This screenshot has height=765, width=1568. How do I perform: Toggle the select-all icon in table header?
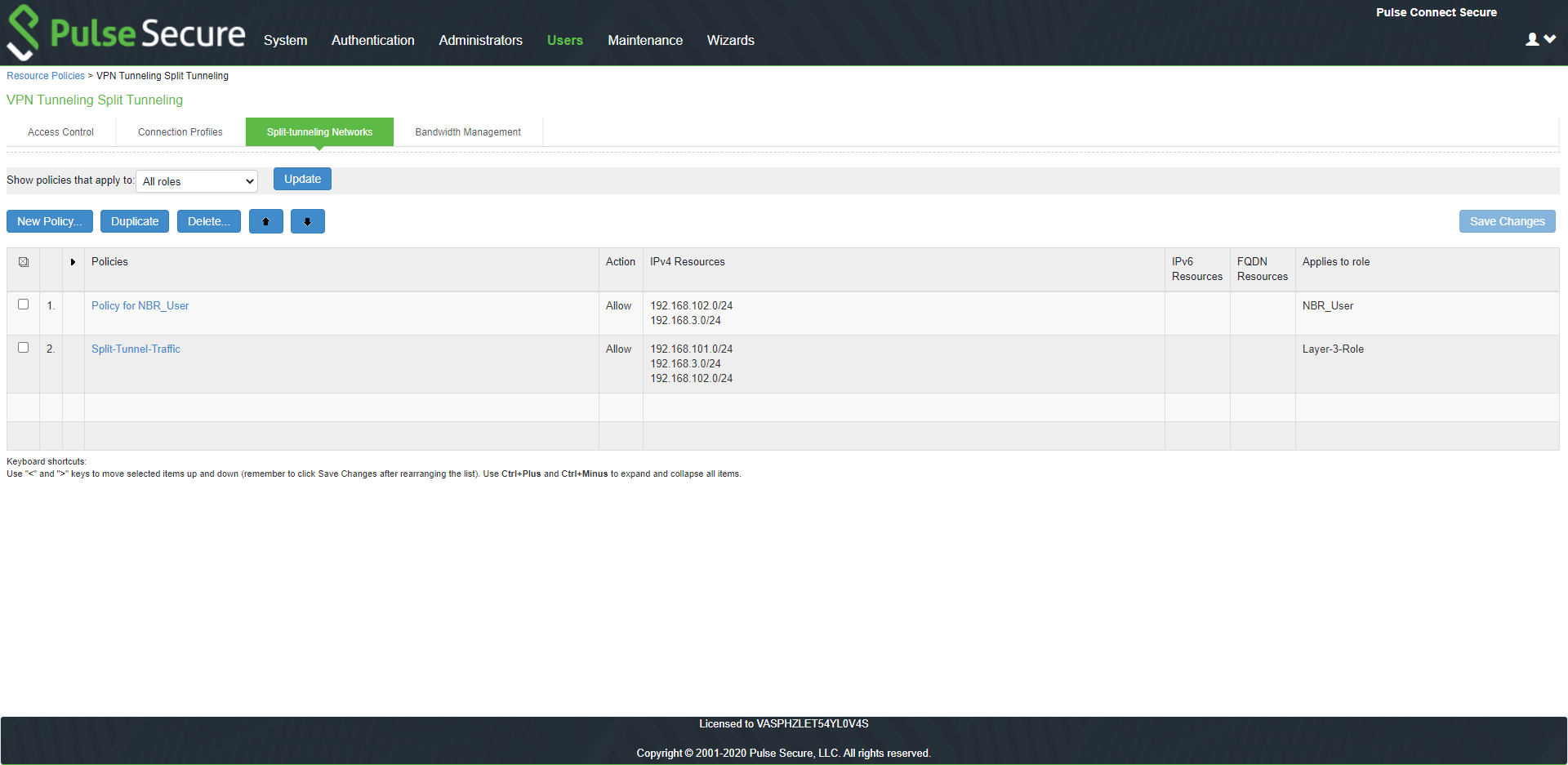24,262
